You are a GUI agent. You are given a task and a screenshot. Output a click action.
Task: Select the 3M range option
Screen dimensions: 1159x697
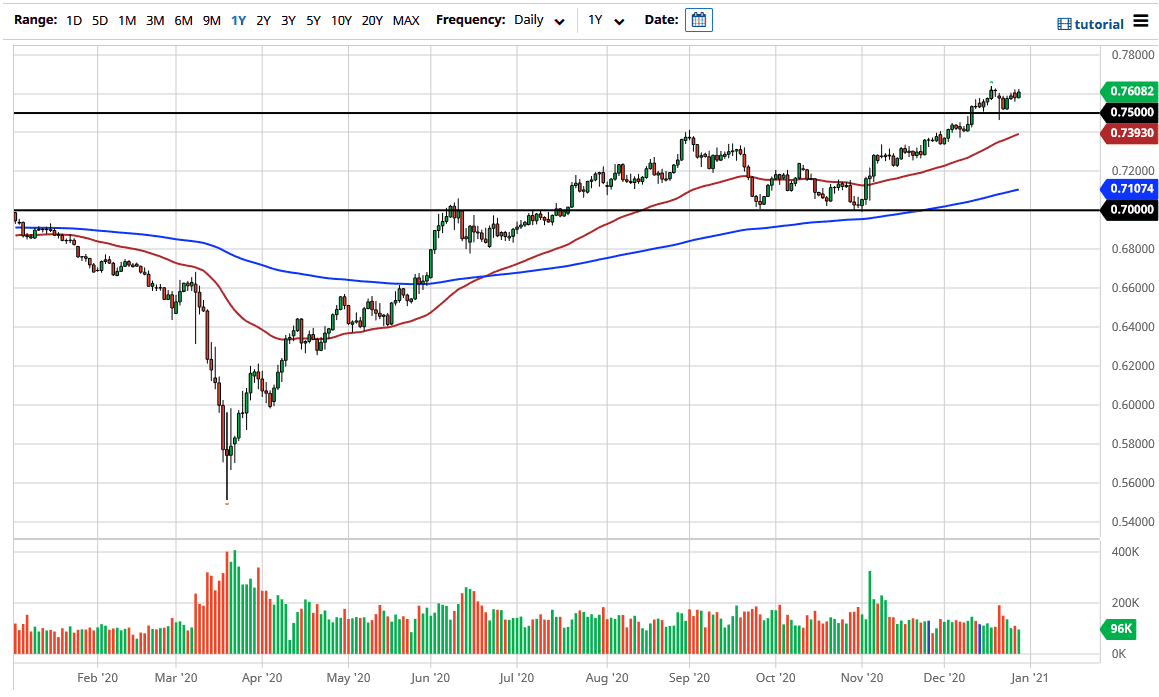(154, 19)
